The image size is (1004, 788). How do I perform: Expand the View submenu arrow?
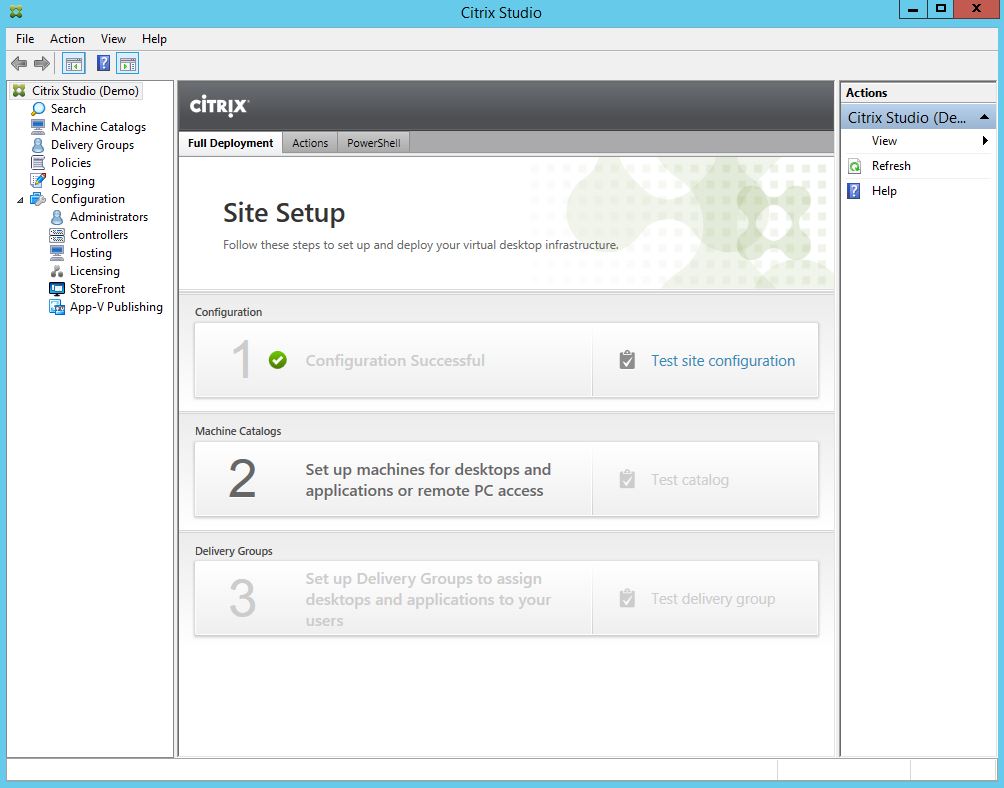[985, 141]
